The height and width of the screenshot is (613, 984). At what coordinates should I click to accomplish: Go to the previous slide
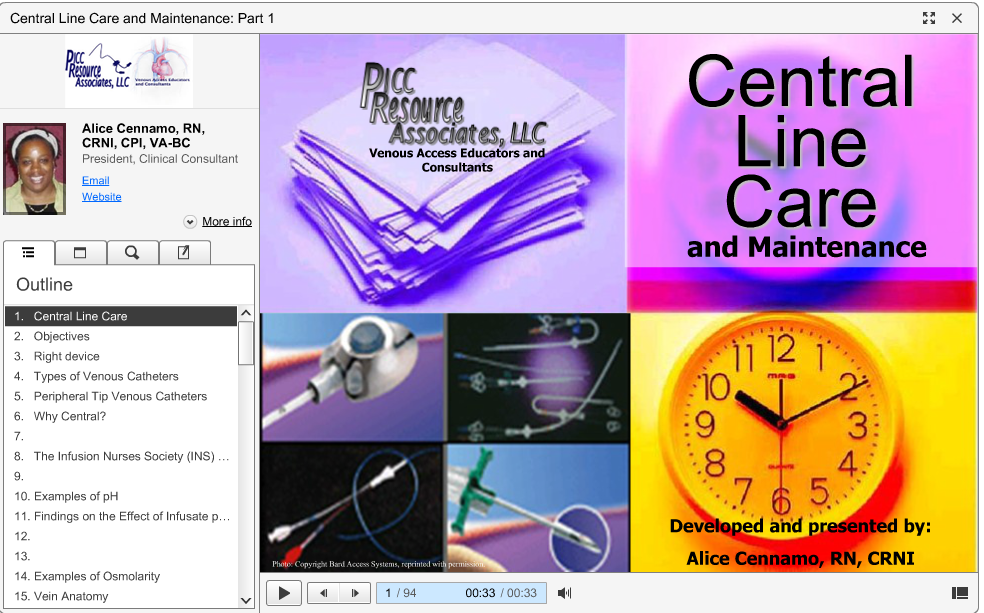coord(324,593)
